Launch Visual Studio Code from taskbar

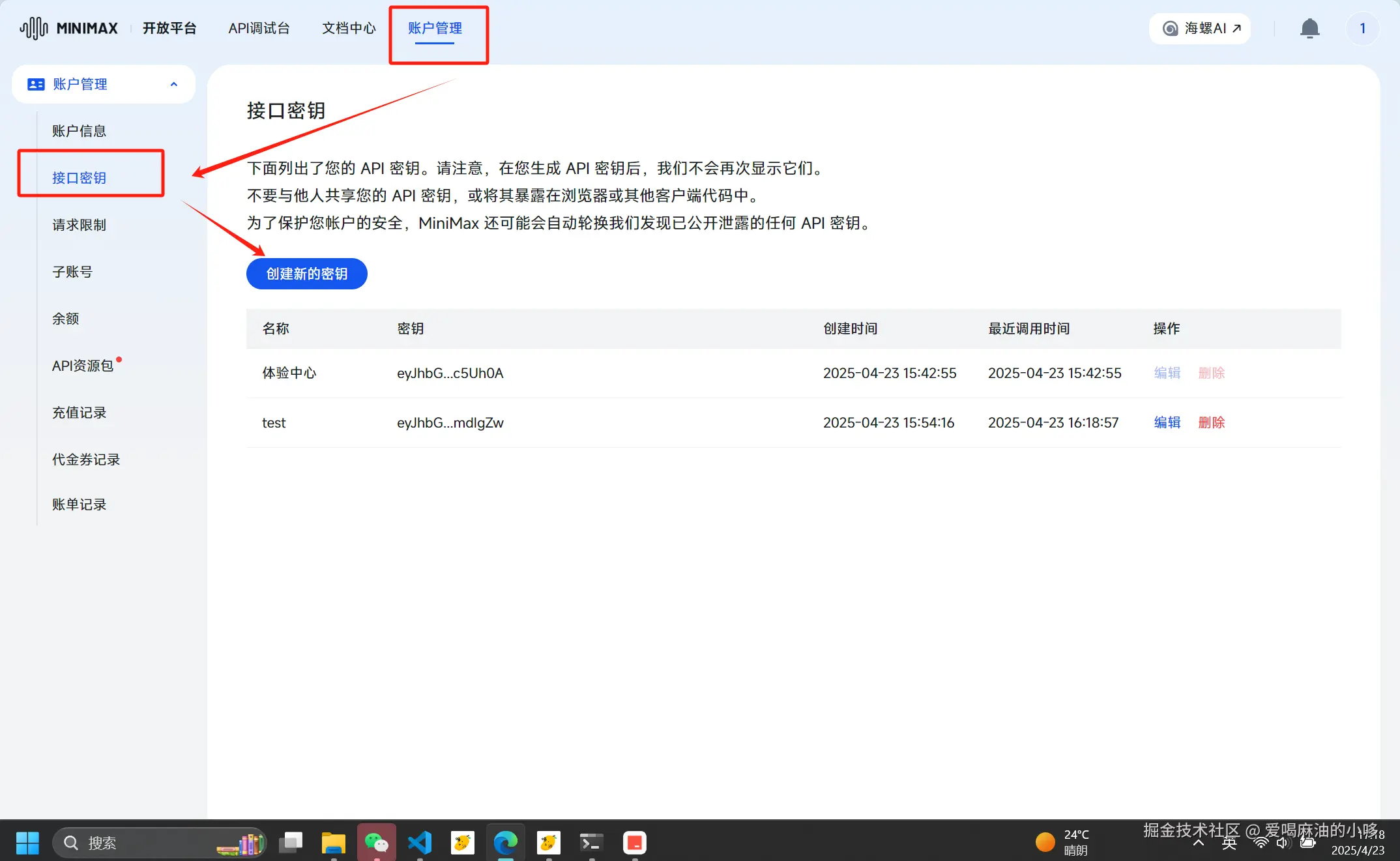(420, 842)
